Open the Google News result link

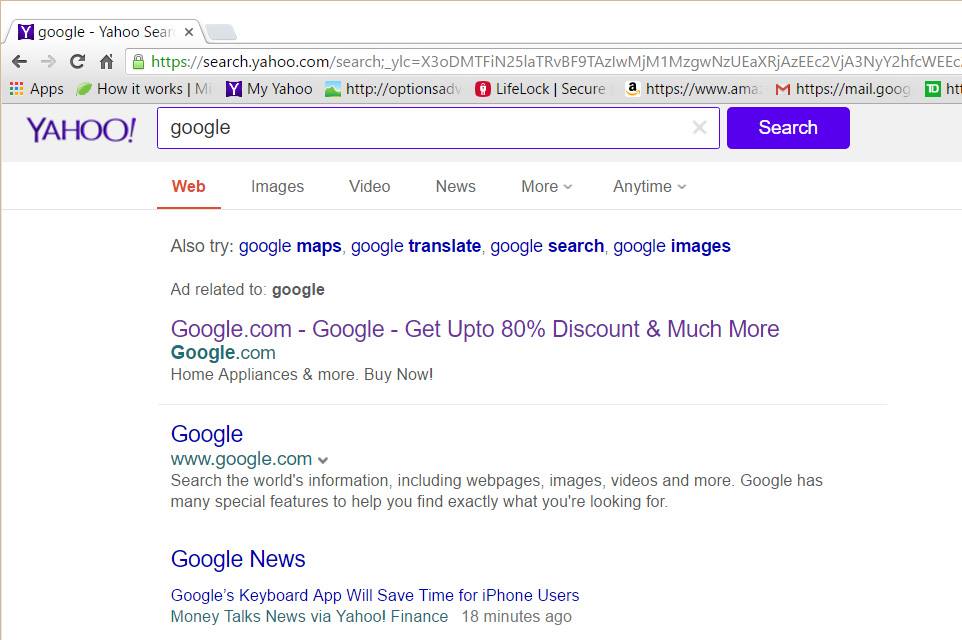238,559
